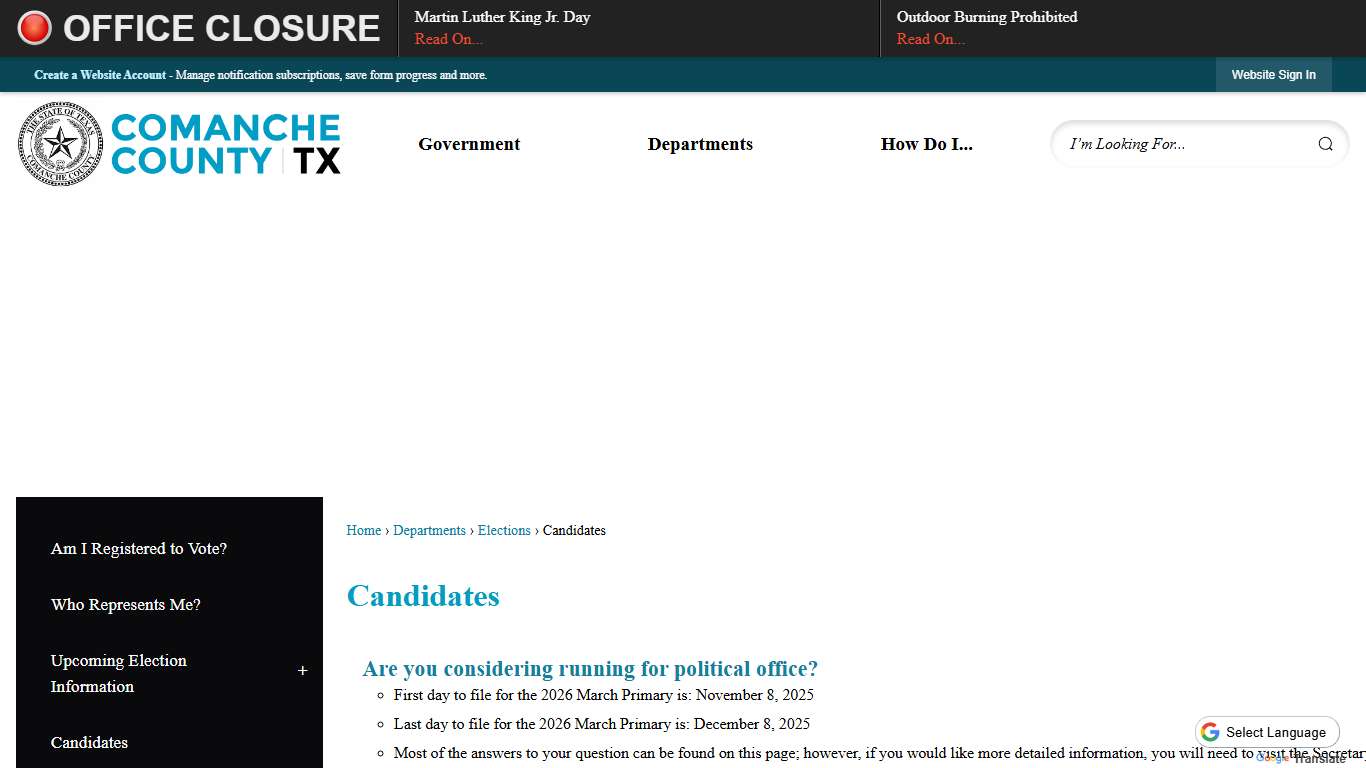Click the Create a Website Account link

[x=100, y=75]
